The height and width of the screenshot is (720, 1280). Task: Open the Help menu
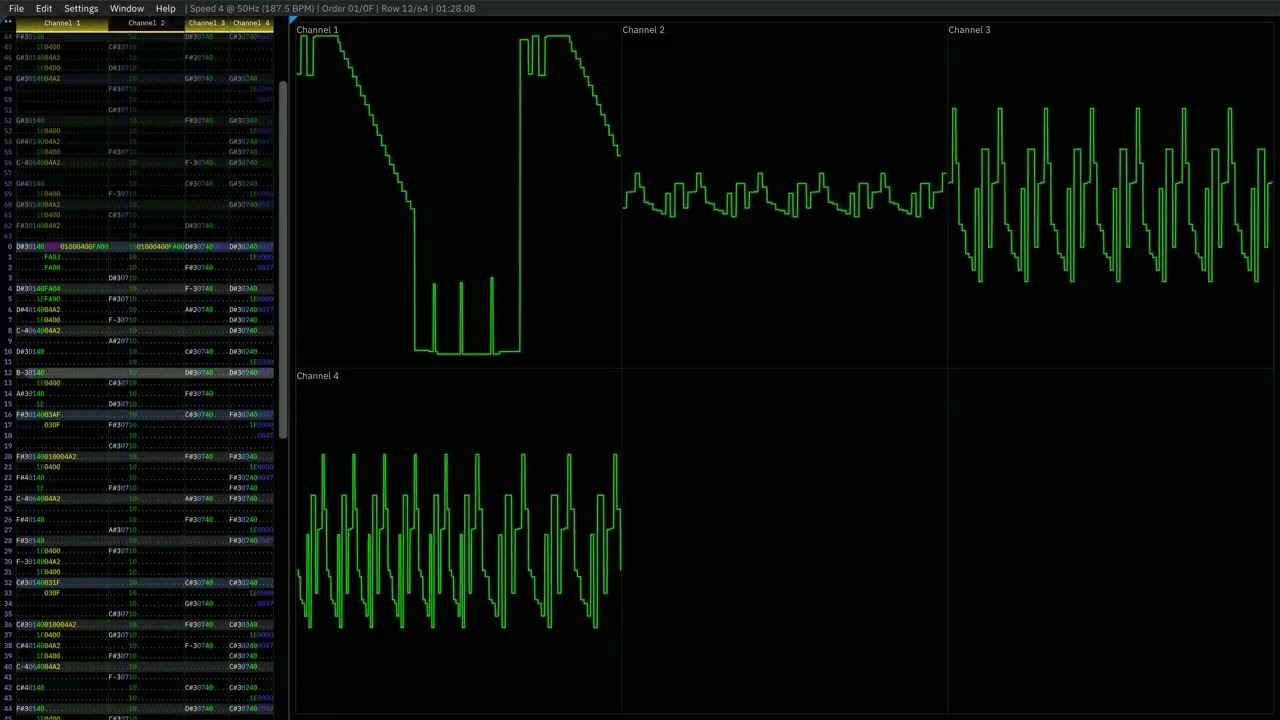pos(165,8)
